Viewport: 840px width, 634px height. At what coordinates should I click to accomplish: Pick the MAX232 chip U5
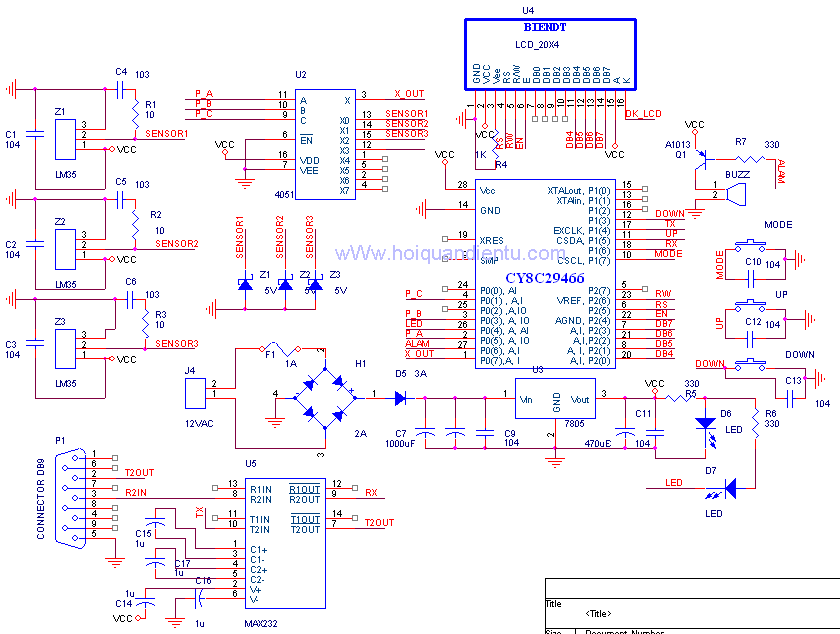(x=285, y=543)
